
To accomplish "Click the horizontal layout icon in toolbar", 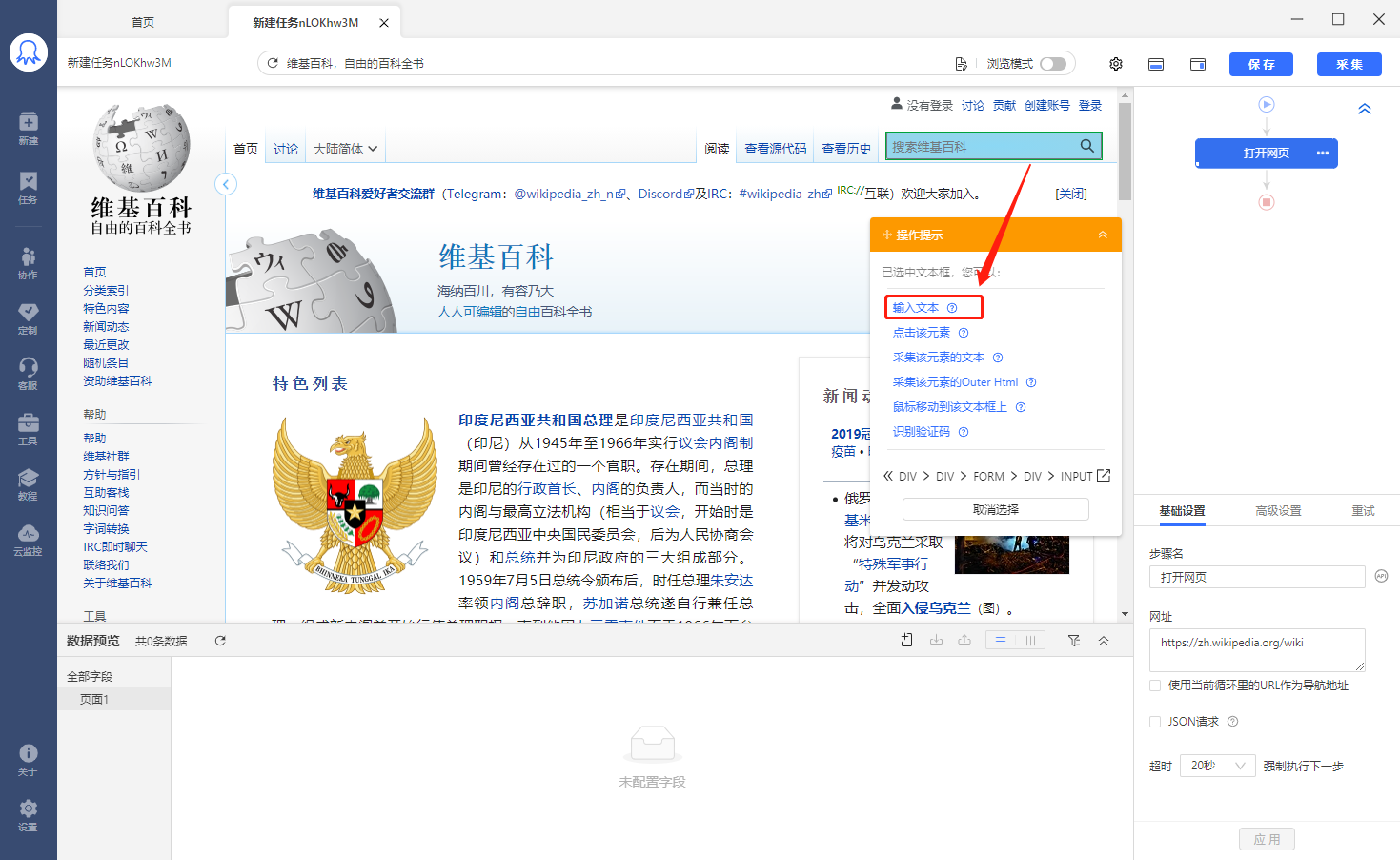I will [x=1156, y=64].
